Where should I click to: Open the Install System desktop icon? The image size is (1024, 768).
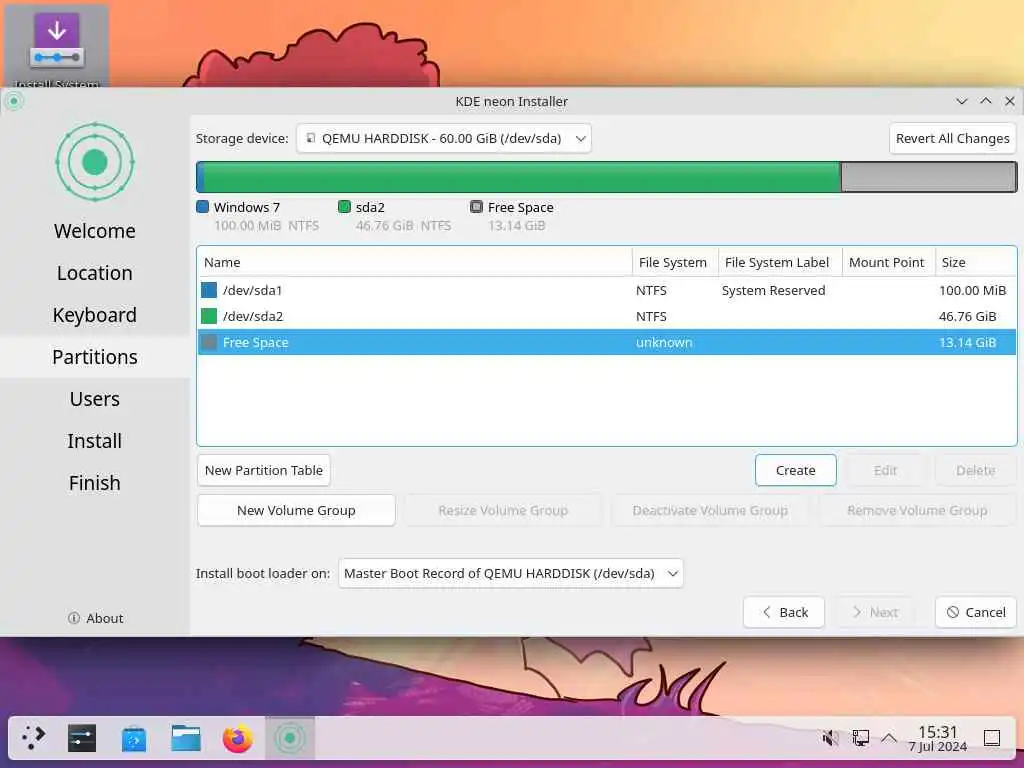click(x=57, y=46)
